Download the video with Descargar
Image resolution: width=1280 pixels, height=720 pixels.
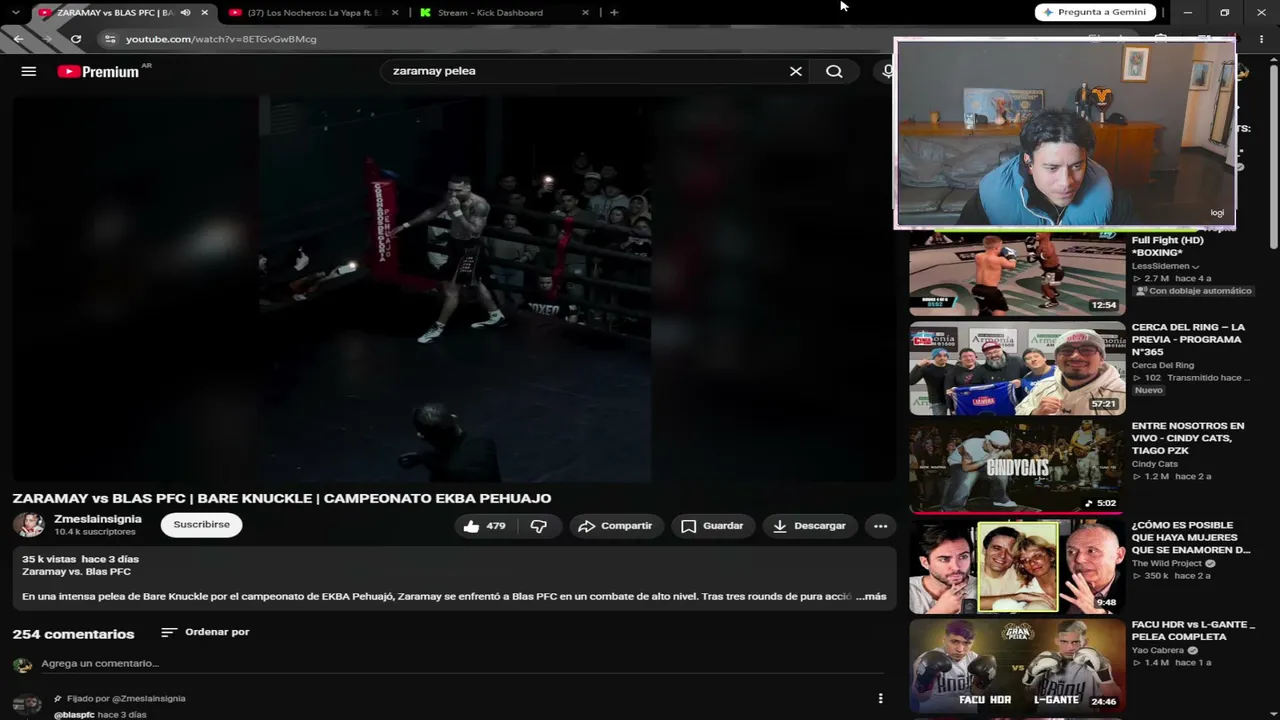tap(809, 526)
